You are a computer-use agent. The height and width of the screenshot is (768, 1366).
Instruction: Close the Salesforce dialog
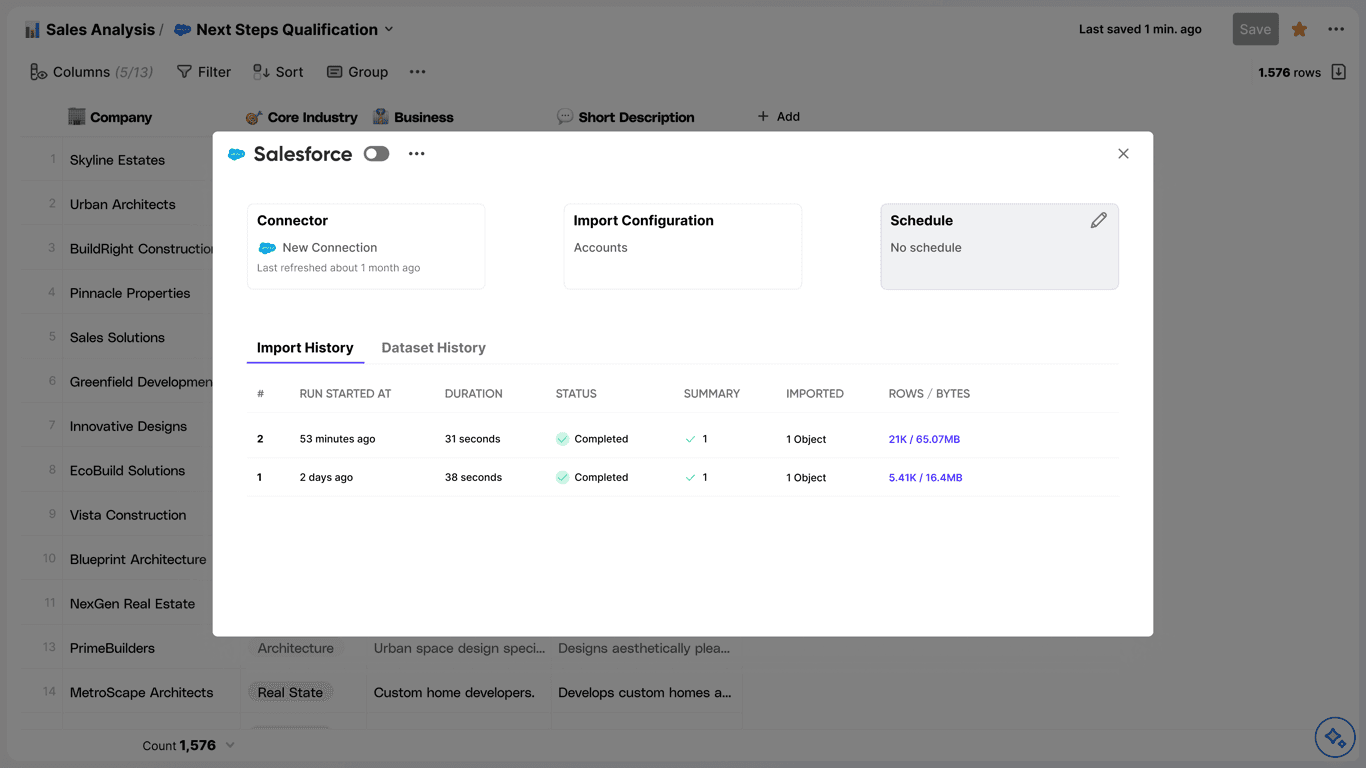coord(1123,154)
